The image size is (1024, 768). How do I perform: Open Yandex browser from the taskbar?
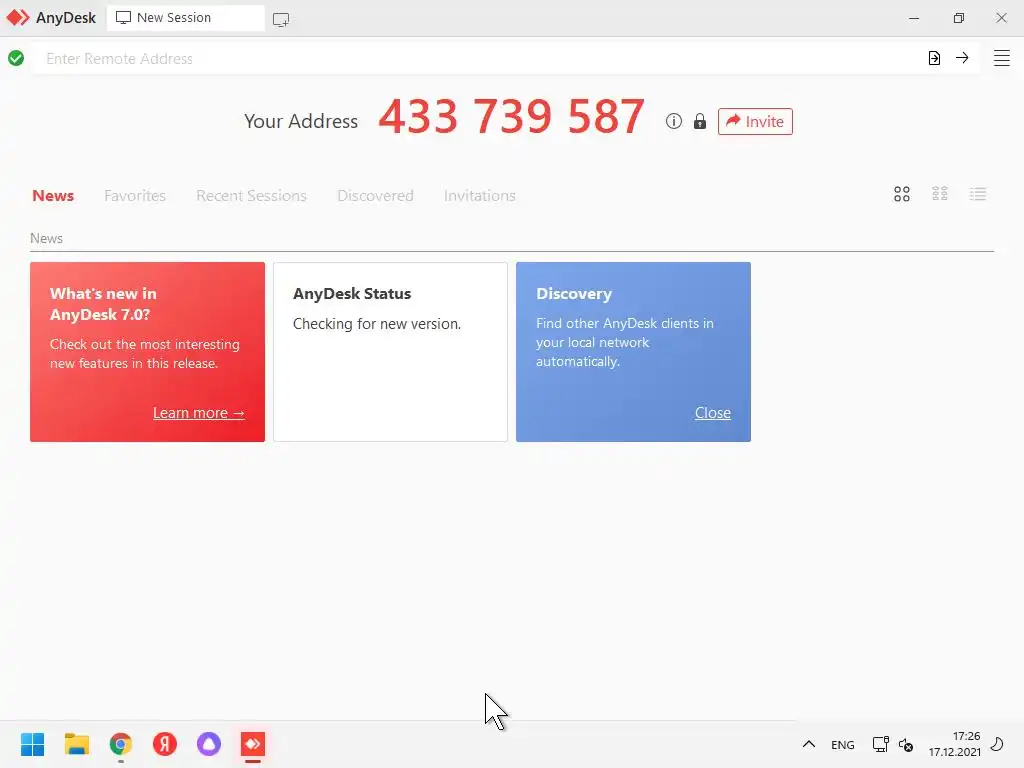(x=165, y=744)
